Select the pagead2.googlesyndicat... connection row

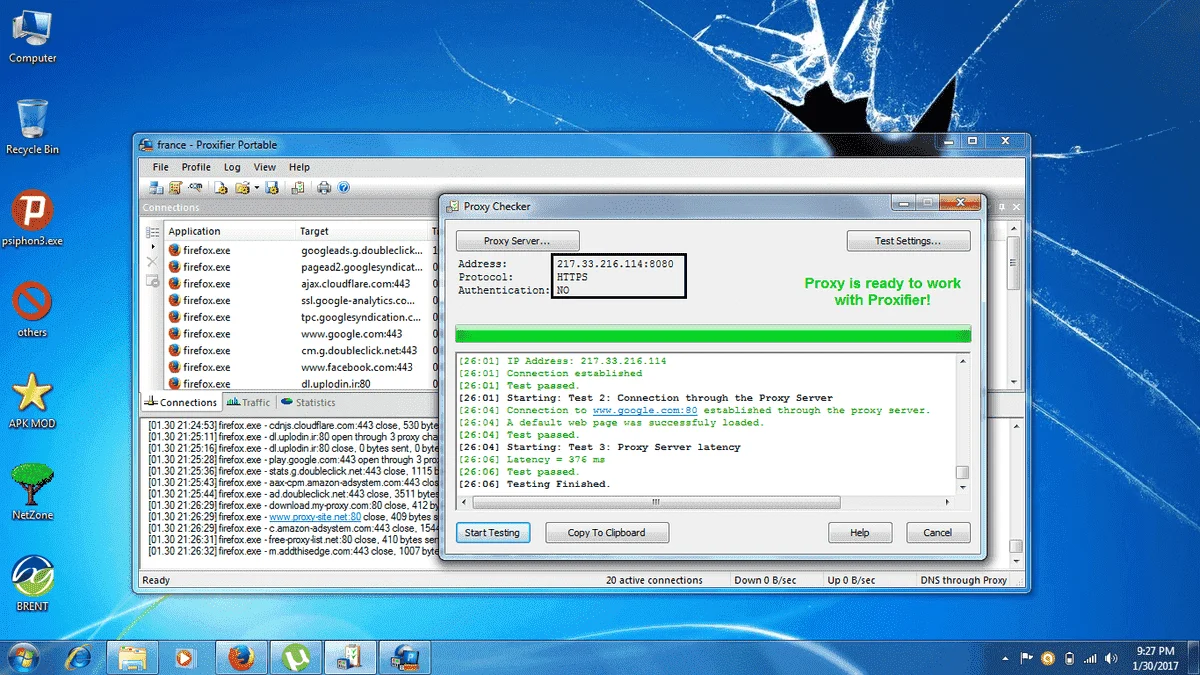tap(300, 267)
